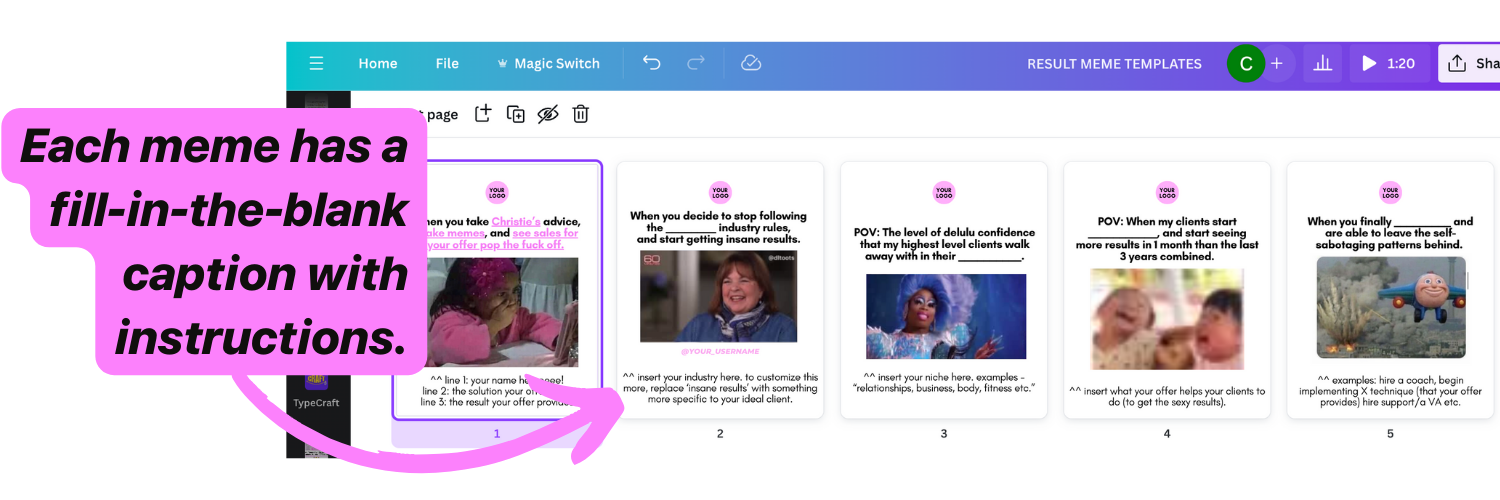Viewport: 1500px width, 500px height.
Task: Start presenting with the 1:20 play button
Action: coord(1389,64)
